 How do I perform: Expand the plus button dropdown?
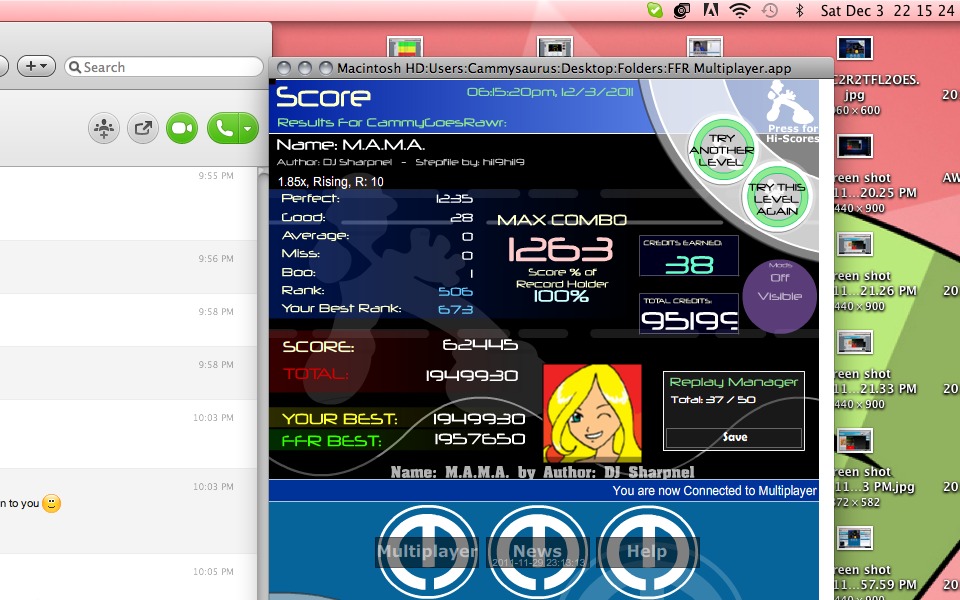(36, 66)
